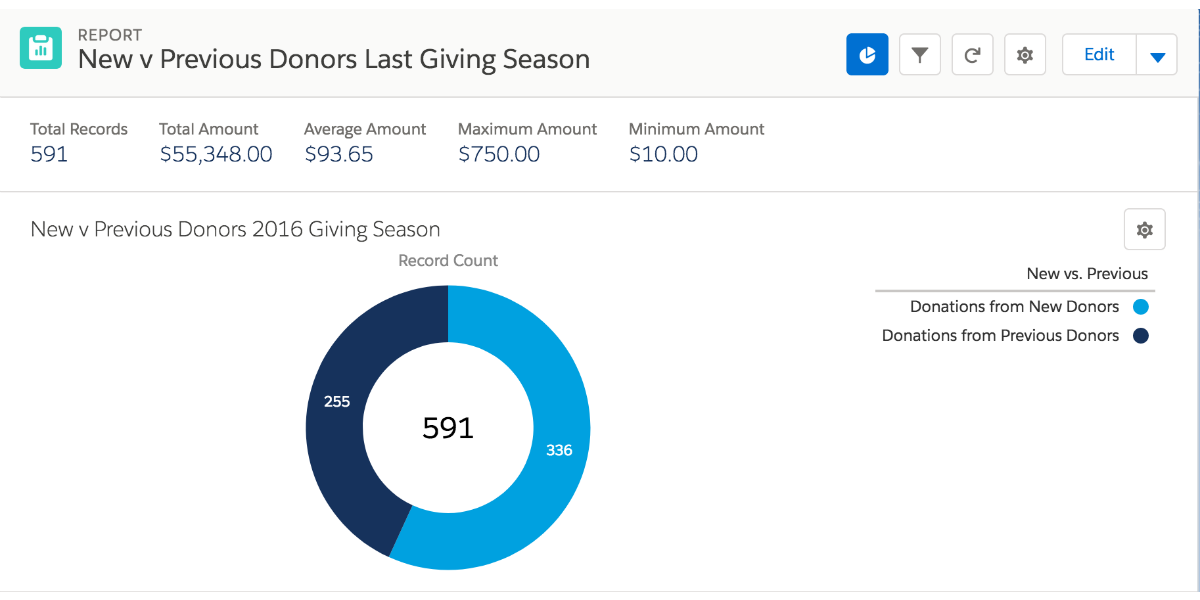The width and height of the screenshot is (1200, 600).
Task: Click the report title New v Previous Donors
Action: [332, 59]
